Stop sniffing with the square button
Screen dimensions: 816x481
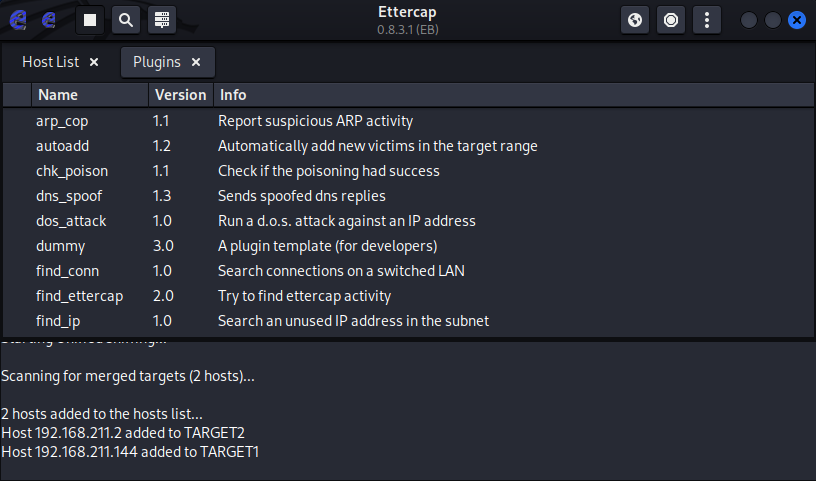90,19
